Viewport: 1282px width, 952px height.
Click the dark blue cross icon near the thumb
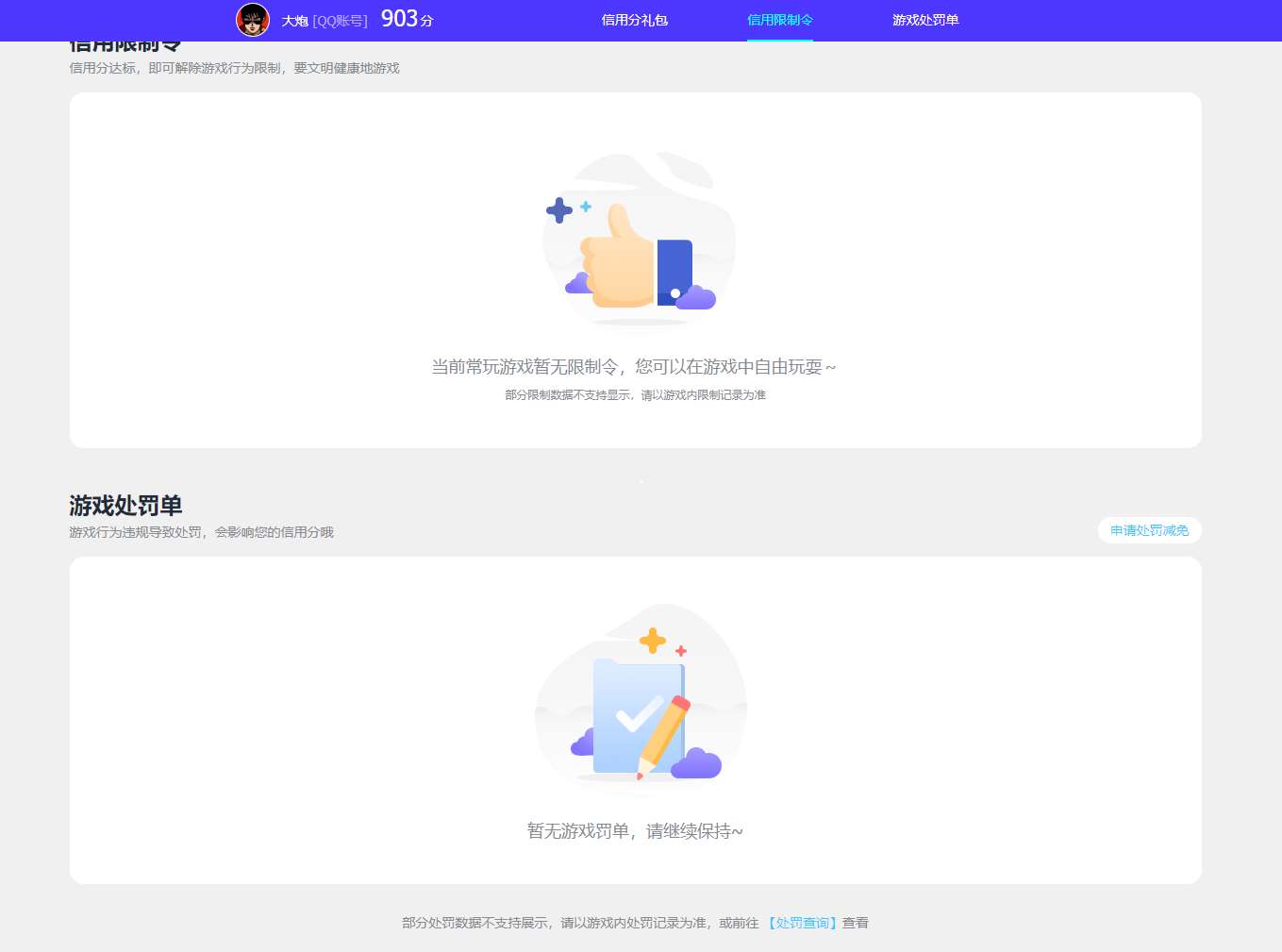tap(559, 210)
